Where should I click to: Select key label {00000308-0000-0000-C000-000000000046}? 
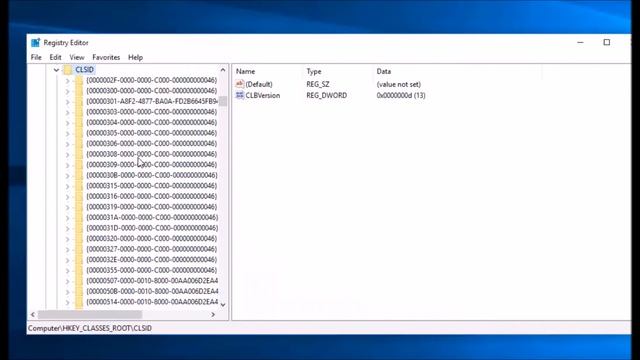point(151,154)
